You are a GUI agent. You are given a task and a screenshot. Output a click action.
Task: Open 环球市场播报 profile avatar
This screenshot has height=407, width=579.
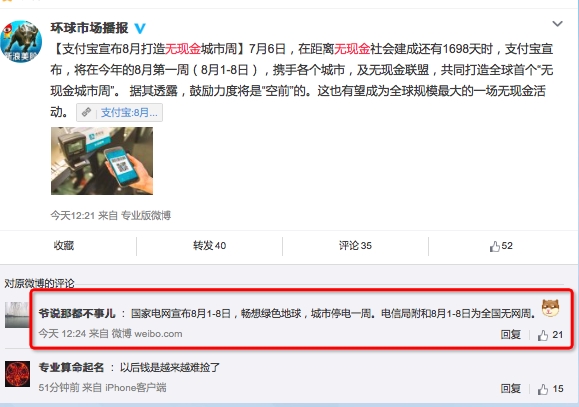click(x=21, y=41)
